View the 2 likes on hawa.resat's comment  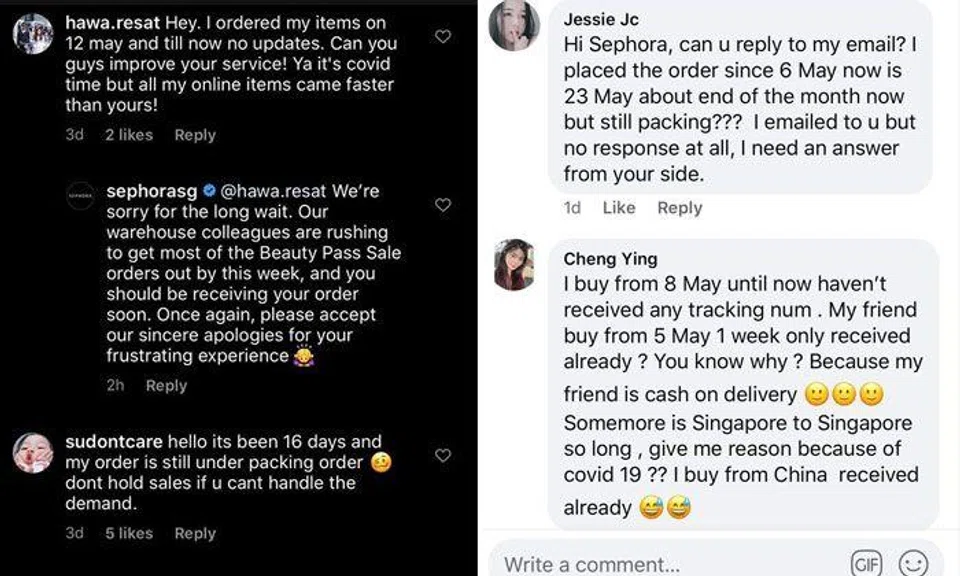point(128,135)
